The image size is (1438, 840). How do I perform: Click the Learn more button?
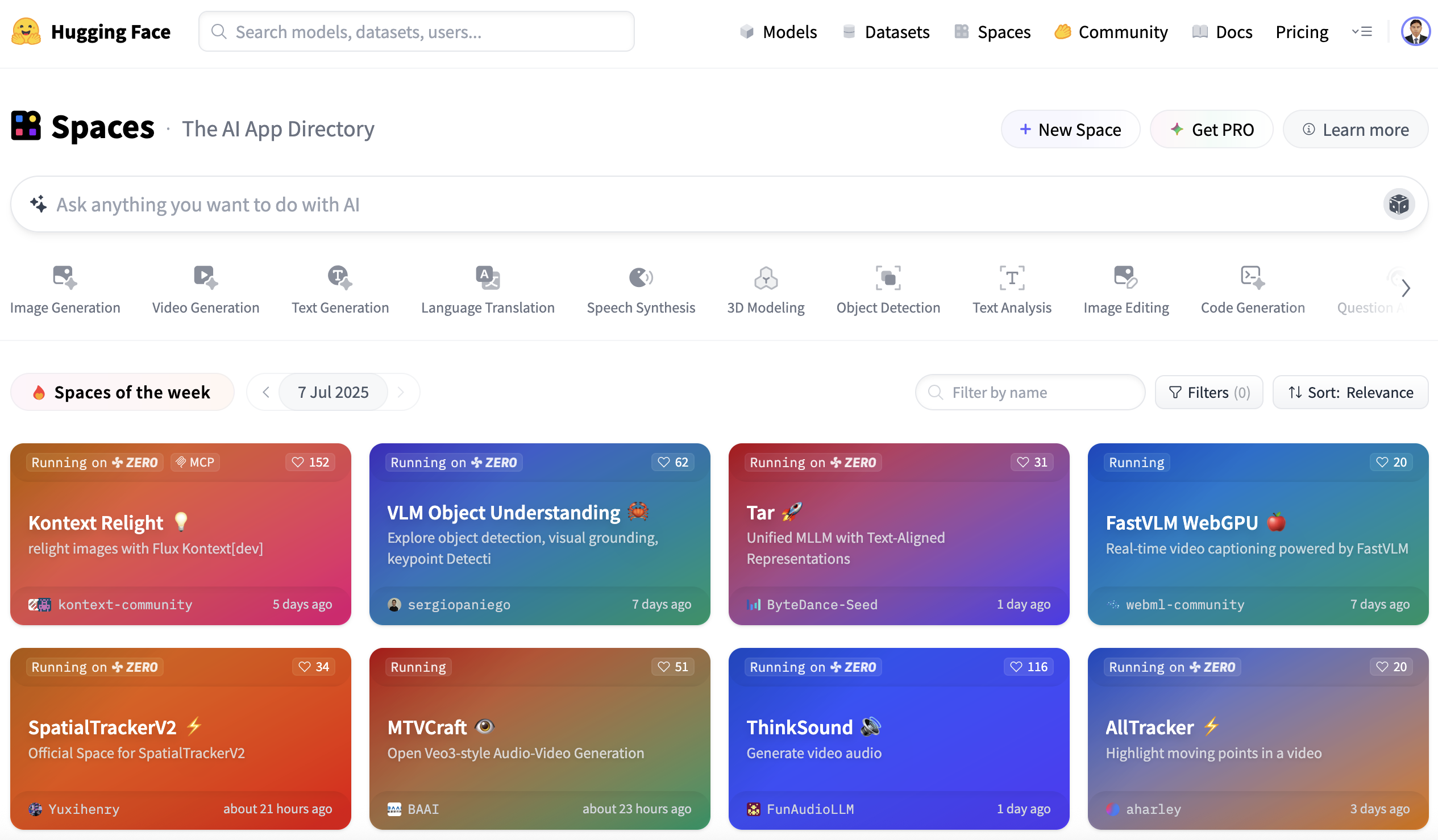[1356, 130]
